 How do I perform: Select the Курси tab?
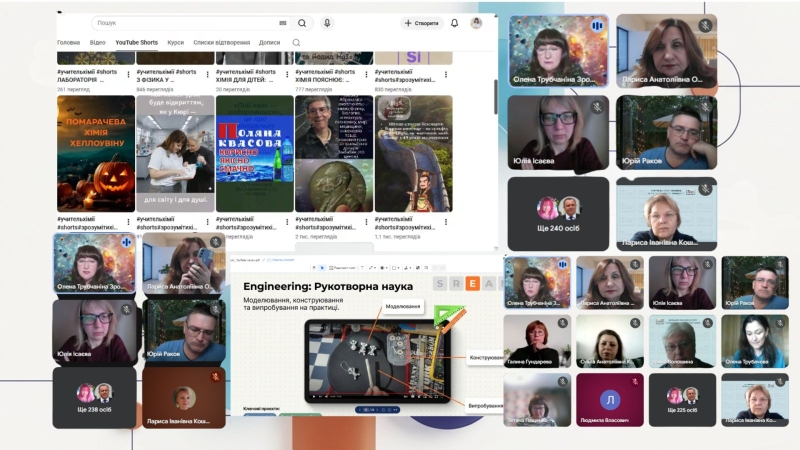coord(175,43)
